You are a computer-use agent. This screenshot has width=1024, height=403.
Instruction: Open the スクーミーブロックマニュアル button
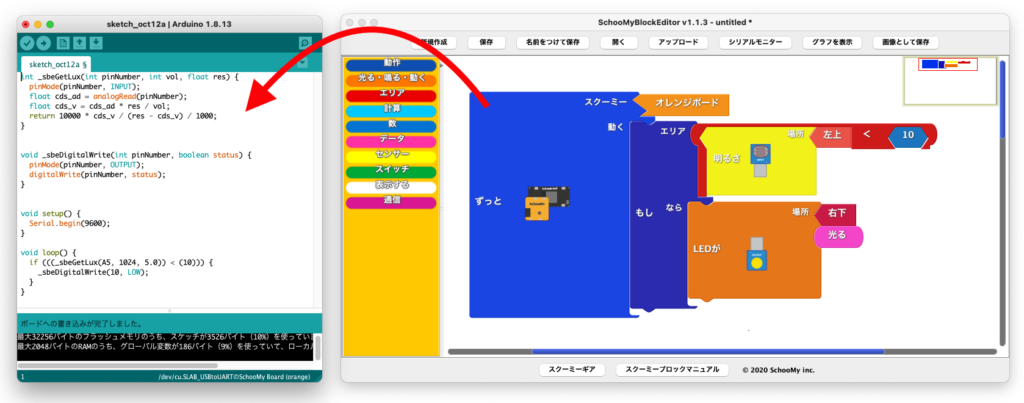click(672, 370)
